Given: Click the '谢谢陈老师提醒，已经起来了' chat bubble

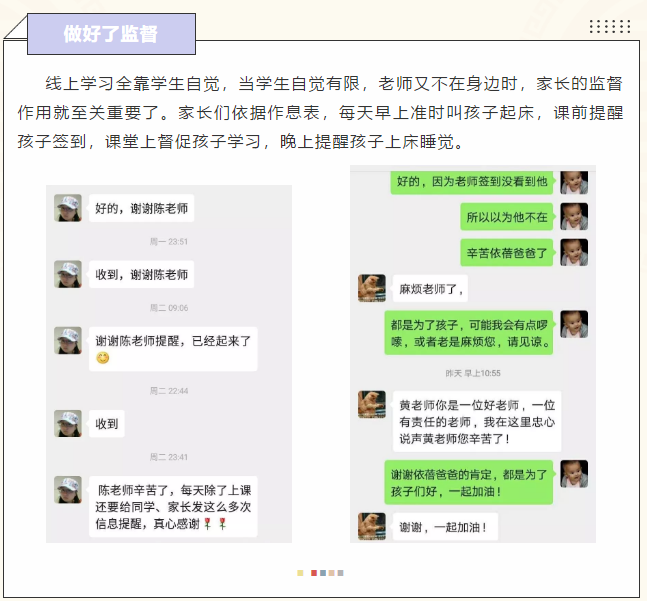Looking at the screenshot, I should click(x=173, y=349).
